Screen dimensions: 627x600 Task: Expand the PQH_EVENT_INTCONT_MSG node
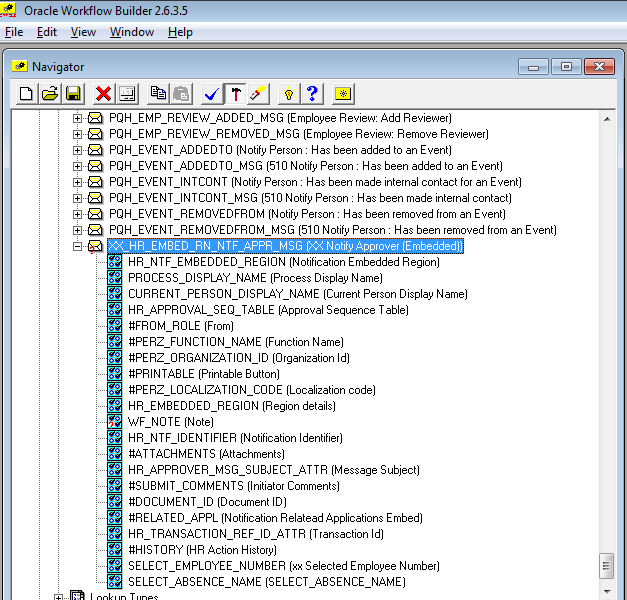(x=77, y=198)
